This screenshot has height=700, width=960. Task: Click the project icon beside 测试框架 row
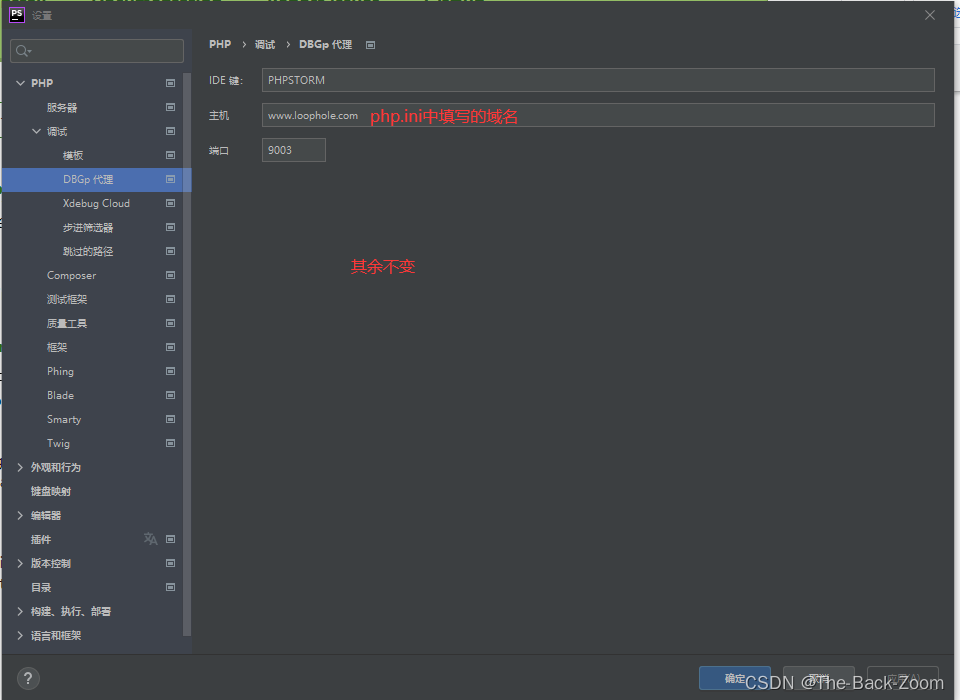[x=170, y=299]
